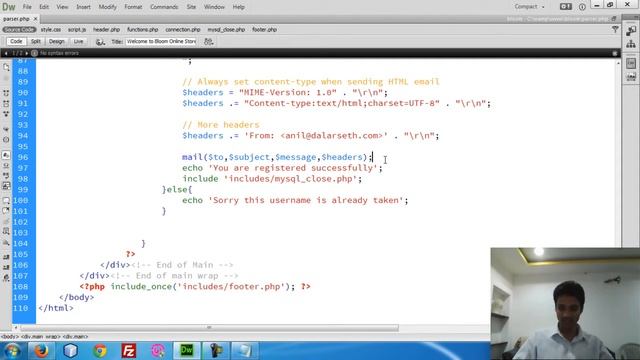Open the Files panel hierarchy icon on right dock
The height and width of the screenshot is (360, 640).
click(631, 44)
